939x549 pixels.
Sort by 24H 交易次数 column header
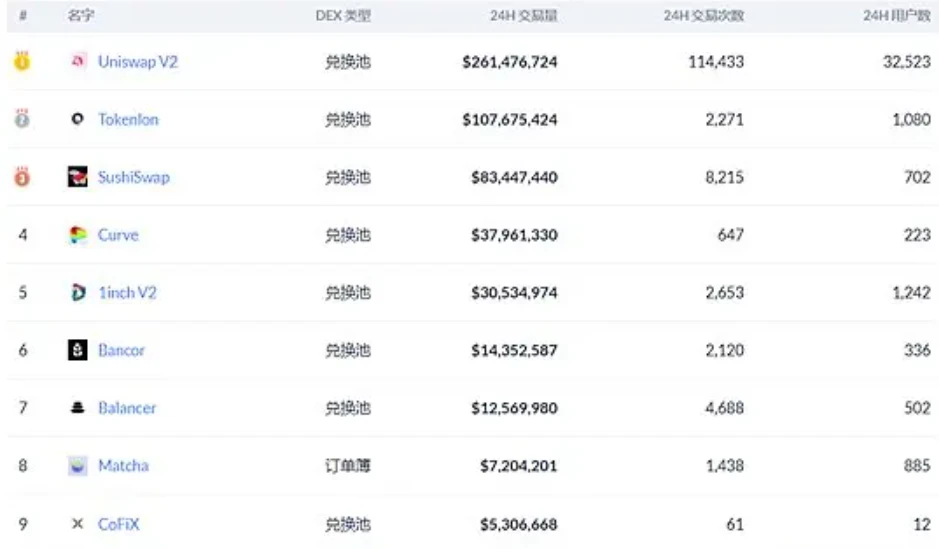704,17
